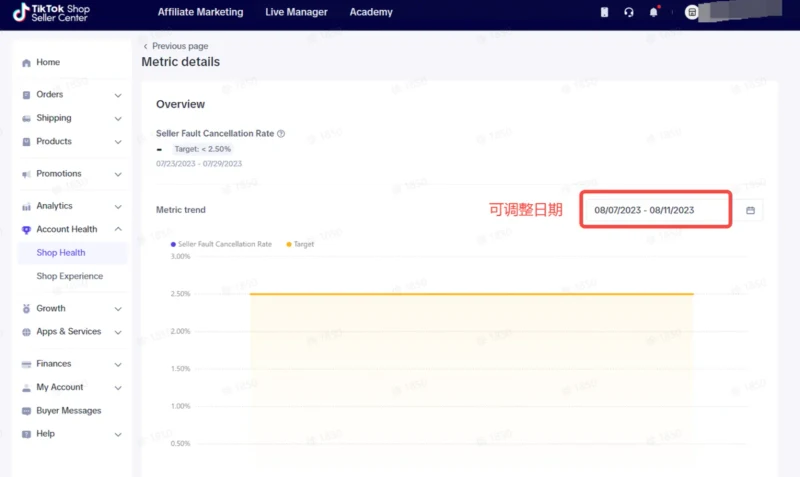Viewport: 800px width, 477px height.
Task: Open the calendar icon next to date range
Action: pyautogui.click(x=750, y=210)
